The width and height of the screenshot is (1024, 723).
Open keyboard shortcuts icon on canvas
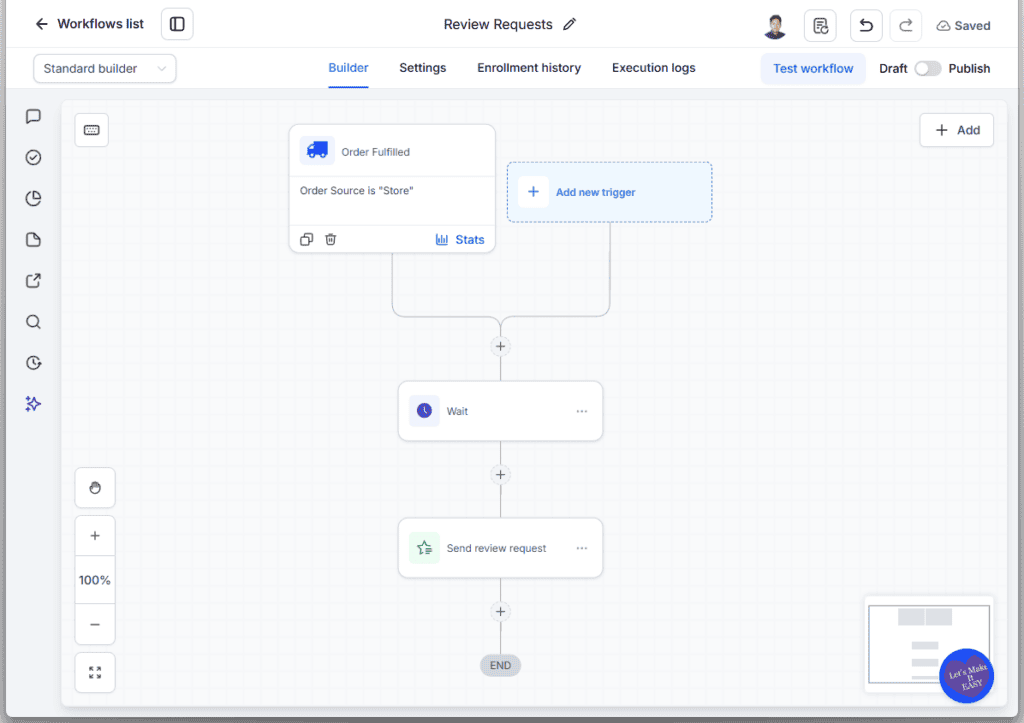91,130
